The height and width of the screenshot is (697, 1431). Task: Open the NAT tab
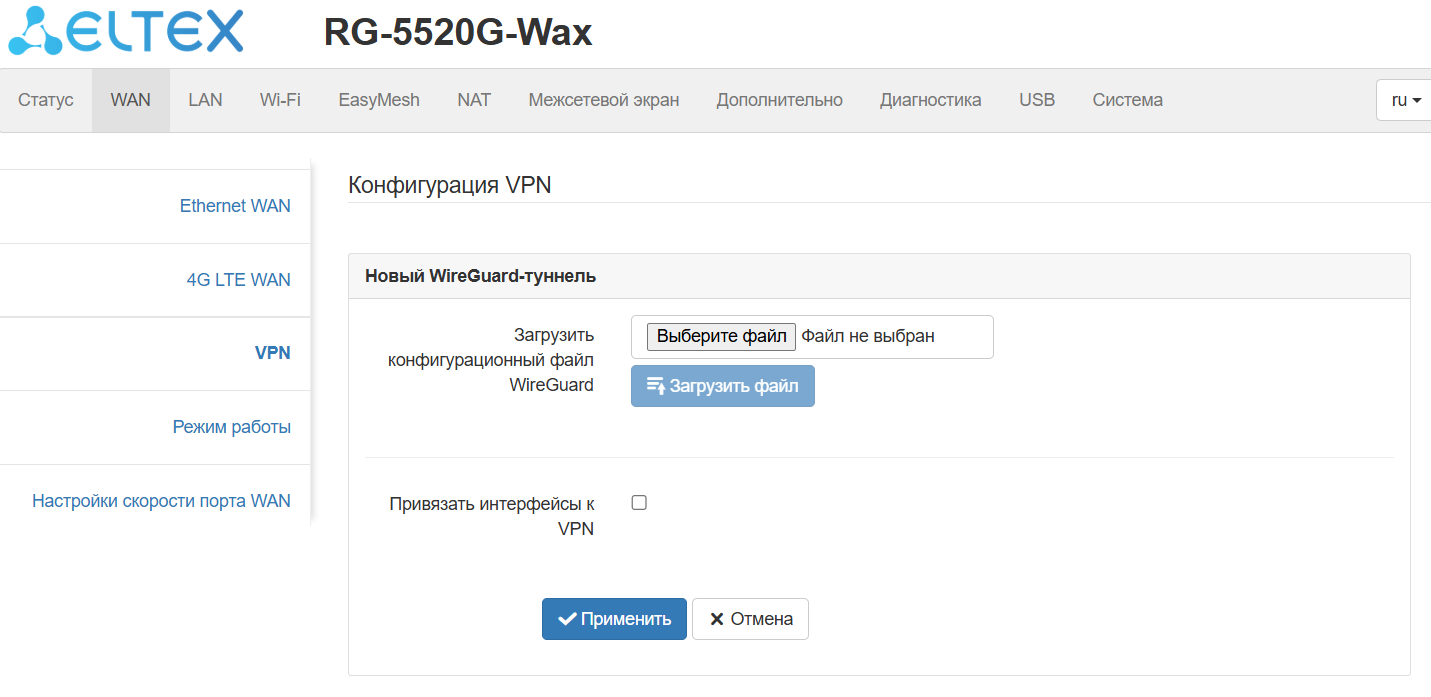474,100
